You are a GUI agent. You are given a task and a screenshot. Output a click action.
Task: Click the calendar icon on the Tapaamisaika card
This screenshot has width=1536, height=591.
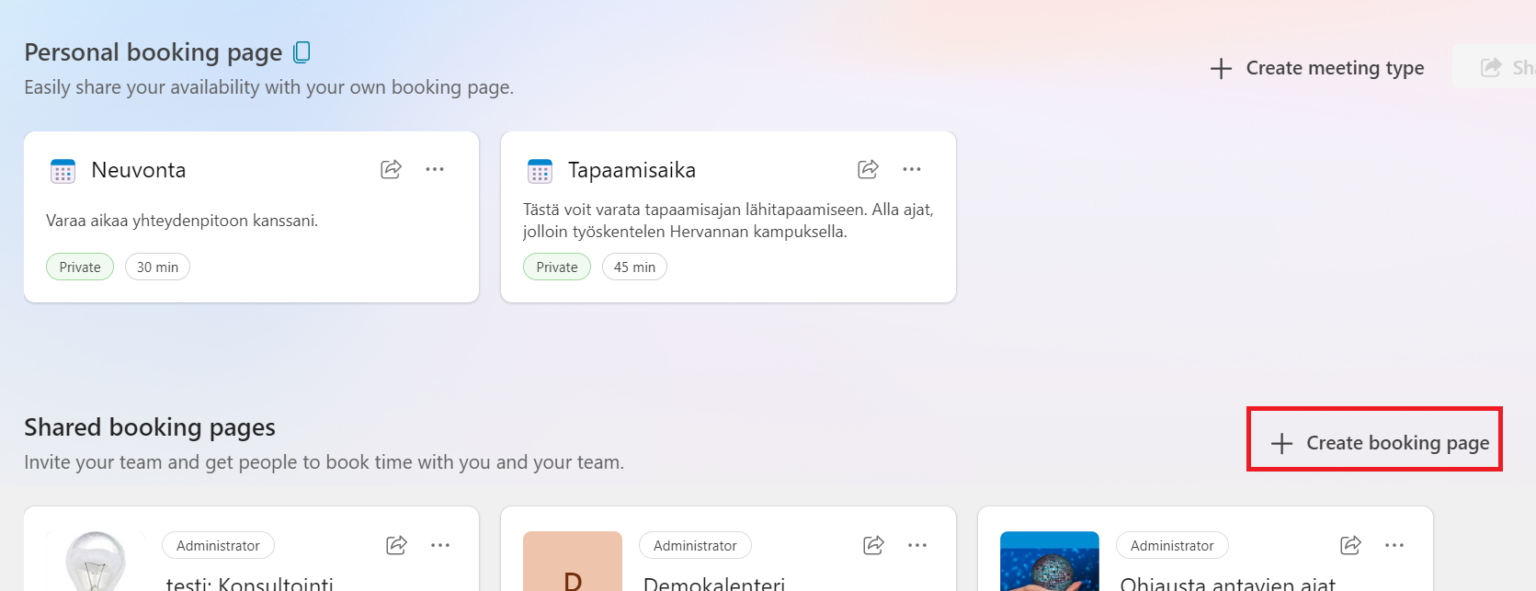click(539, 170)
